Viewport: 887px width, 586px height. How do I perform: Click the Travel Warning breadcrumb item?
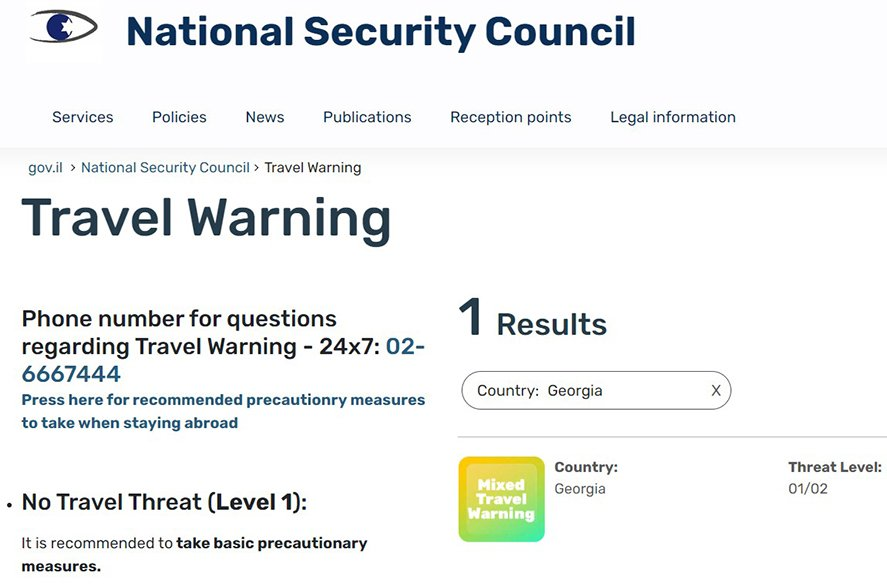[x=312, y=168]
